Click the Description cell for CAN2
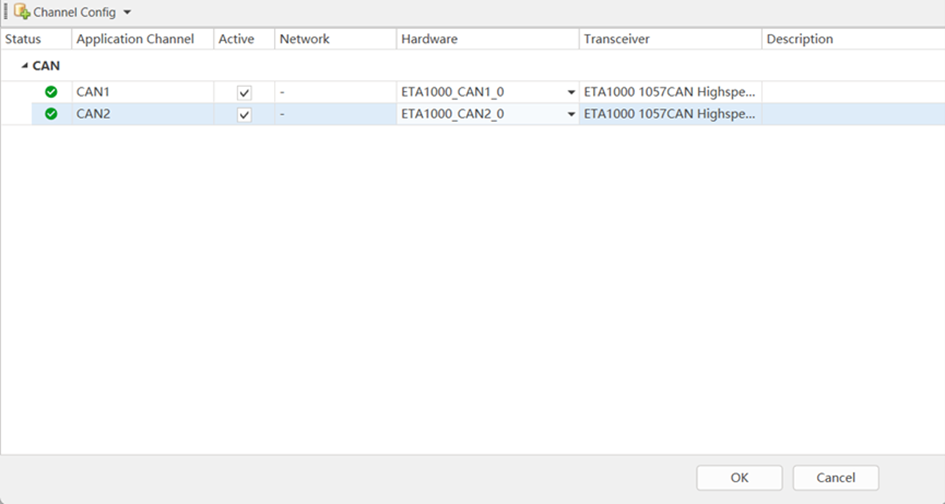Image resolution: width=945 pixels, height=504 pixels. 850,114
